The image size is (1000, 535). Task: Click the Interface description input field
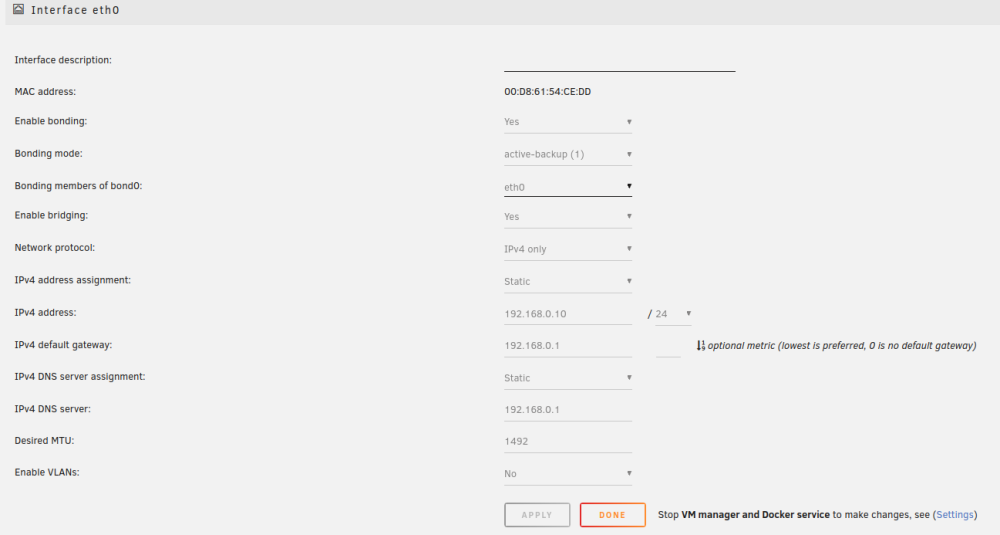[x=619, y=61]
